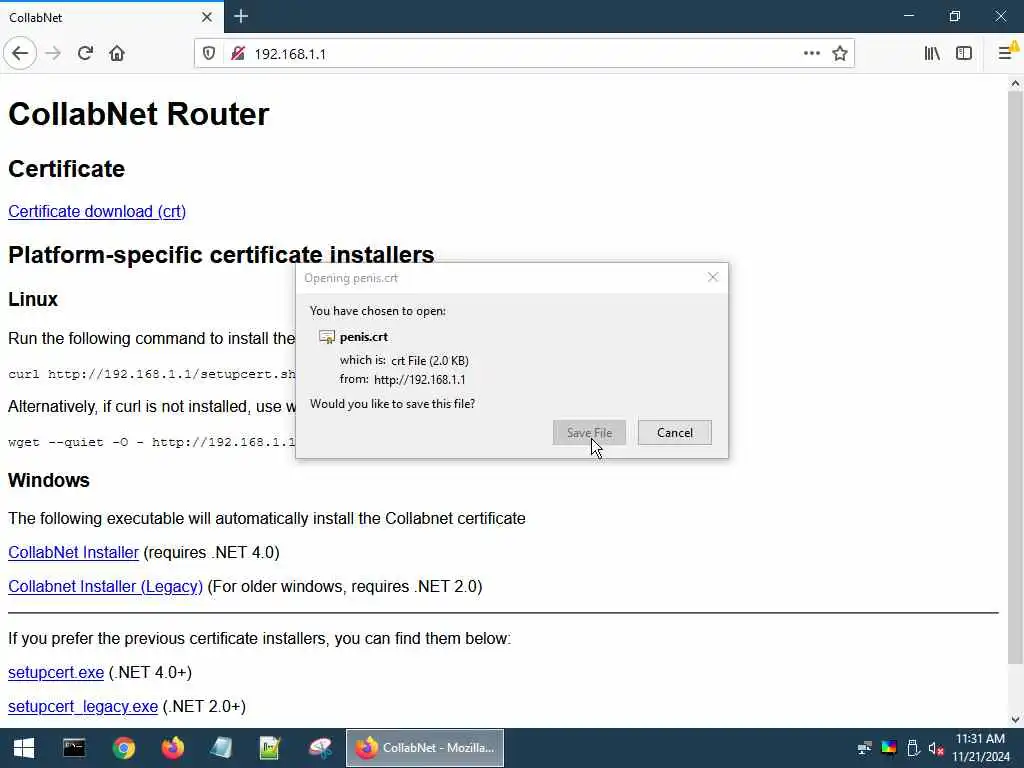
Task: Reload the current page
Action: coord(85,54)
